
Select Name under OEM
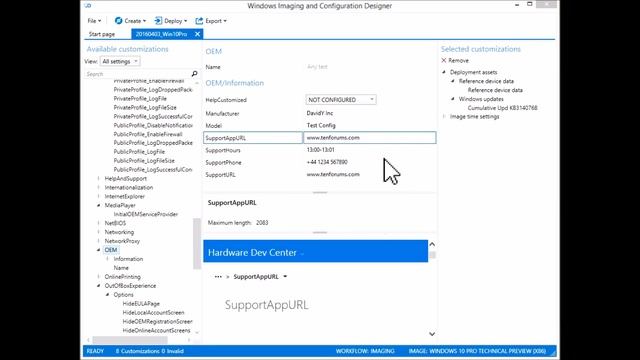[x=121, y=268]
